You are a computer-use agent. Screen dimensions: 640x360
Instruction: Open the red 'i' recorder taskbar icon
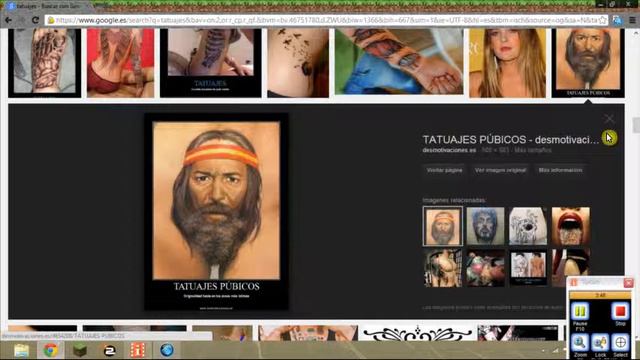point(138,350)
